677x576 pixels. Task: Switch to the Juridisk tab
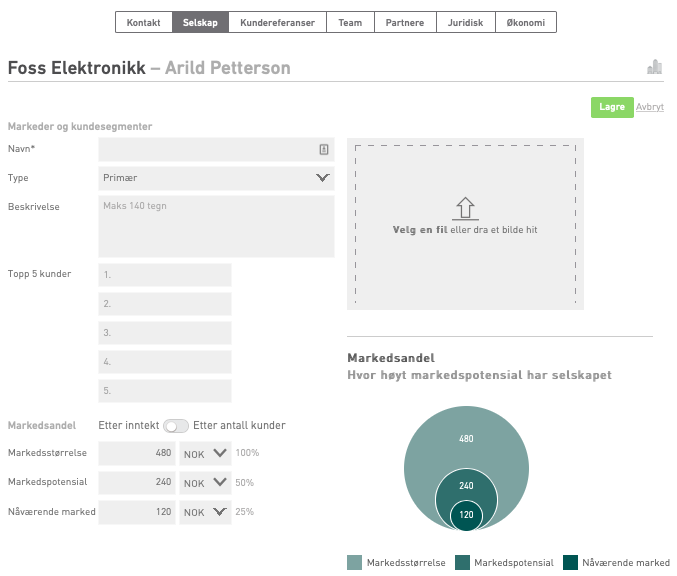tap(465, 22)
